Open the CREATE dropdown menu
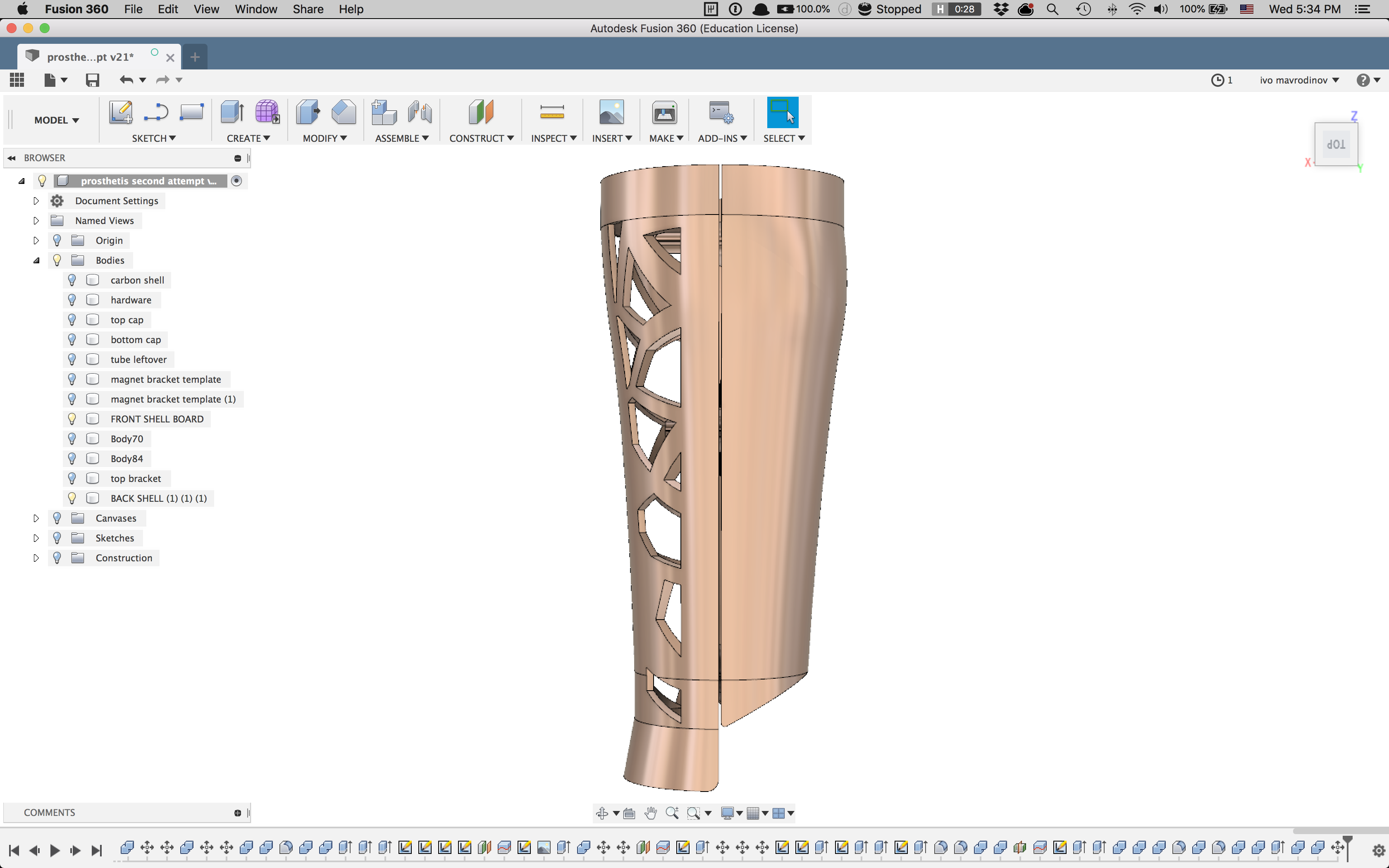This screenshot has height=868, width=1389. (x=248, y=138)
